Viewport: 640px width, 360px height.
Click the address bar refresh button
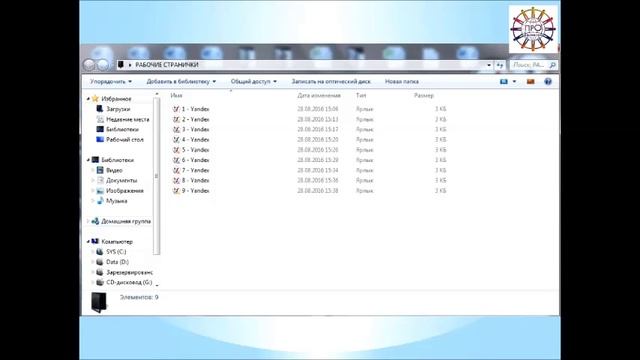tap(500, 65)
